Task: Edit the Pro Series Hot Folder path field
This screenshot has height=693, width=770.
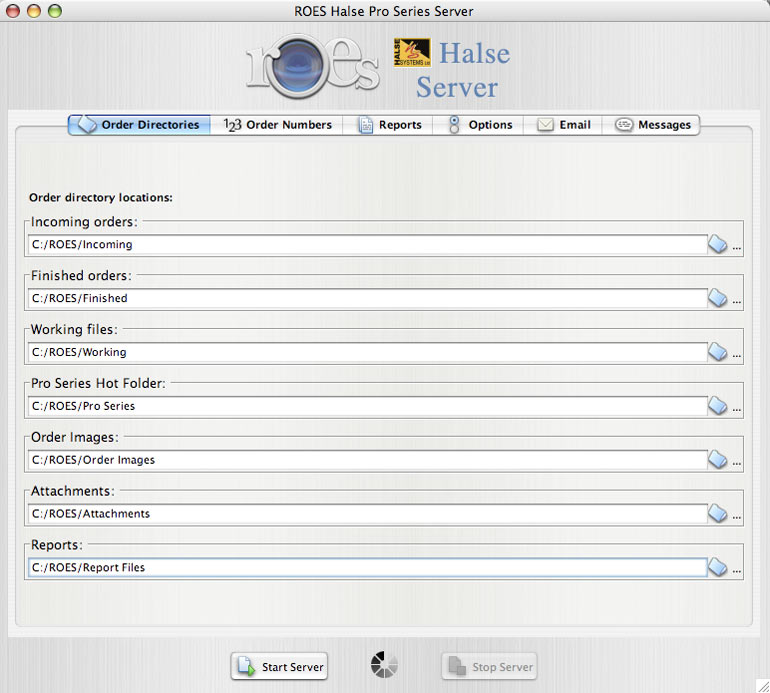Action: click(367, 406)
